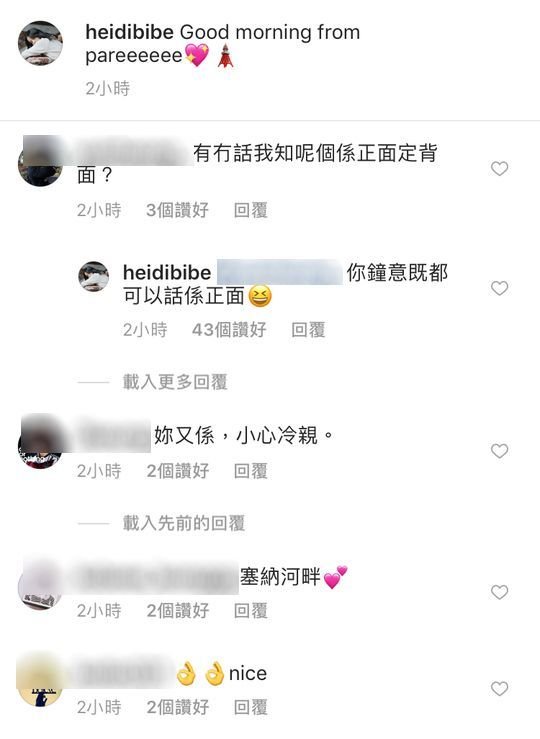Open heidibibe's avatar in the reply thread

point(93,277)
